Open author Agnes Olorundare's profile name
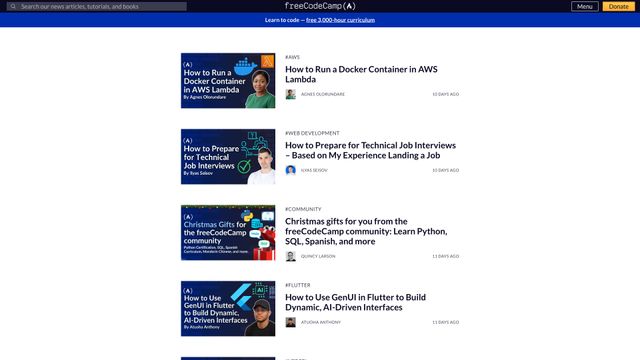 [x=323, y=94]
